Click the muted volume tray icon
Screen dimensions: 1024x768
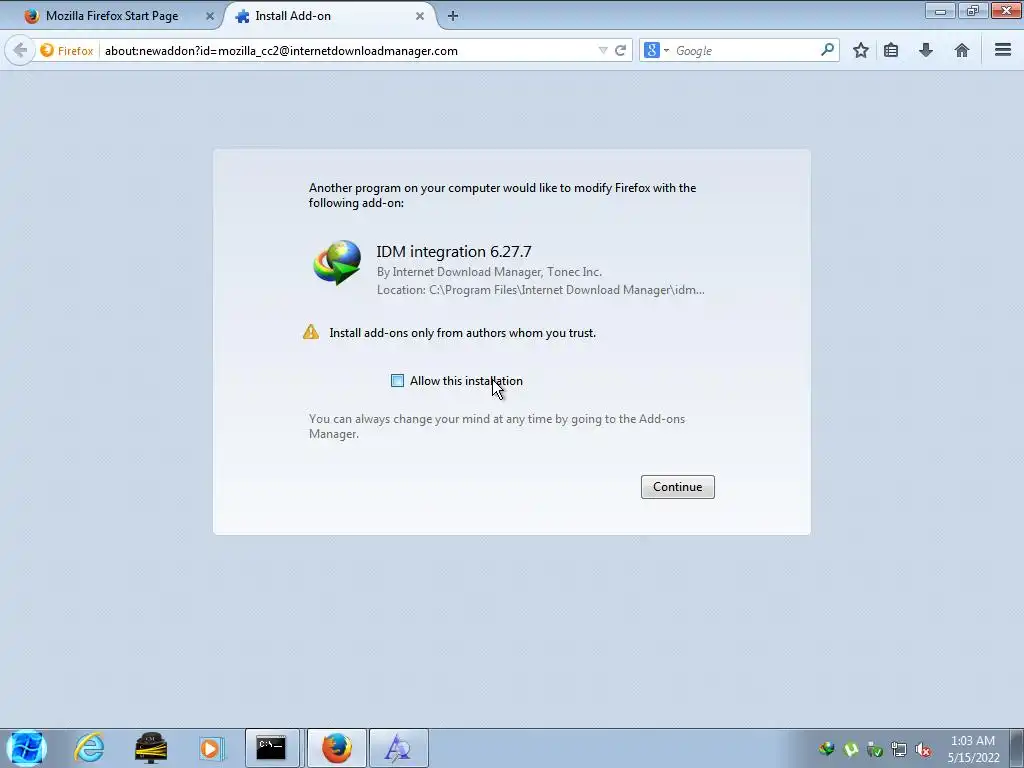point(923,750)
